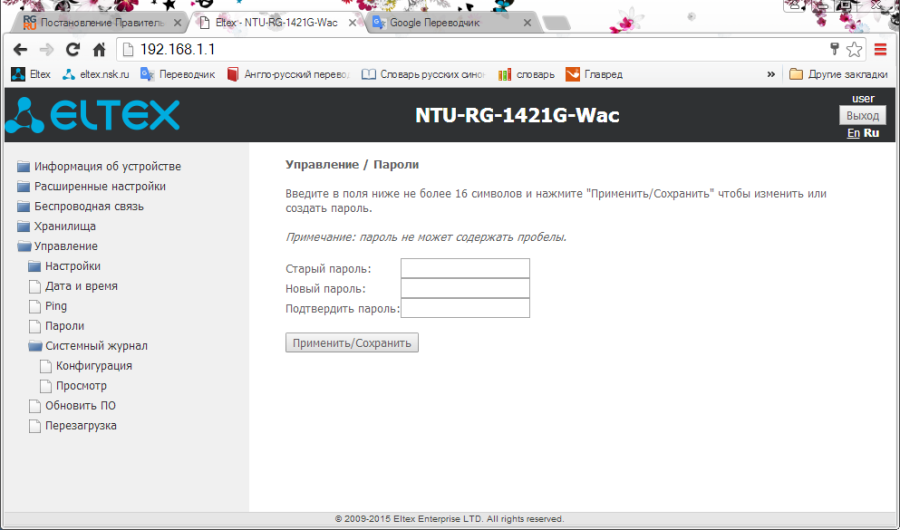
Task: Click the browser Forward arrow
Action: [46, 50]
